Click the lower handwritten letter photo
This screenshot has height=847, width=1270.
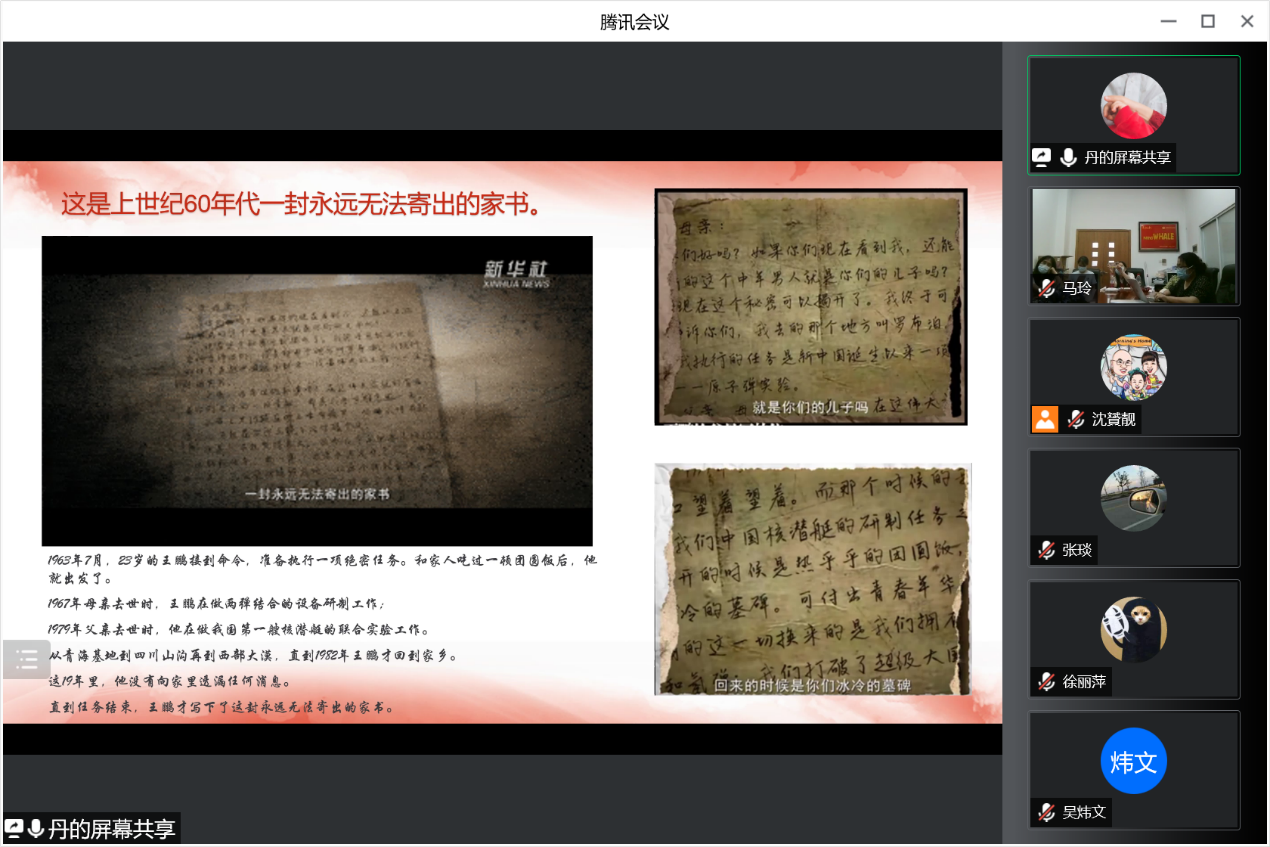click(x=812, y=578)
